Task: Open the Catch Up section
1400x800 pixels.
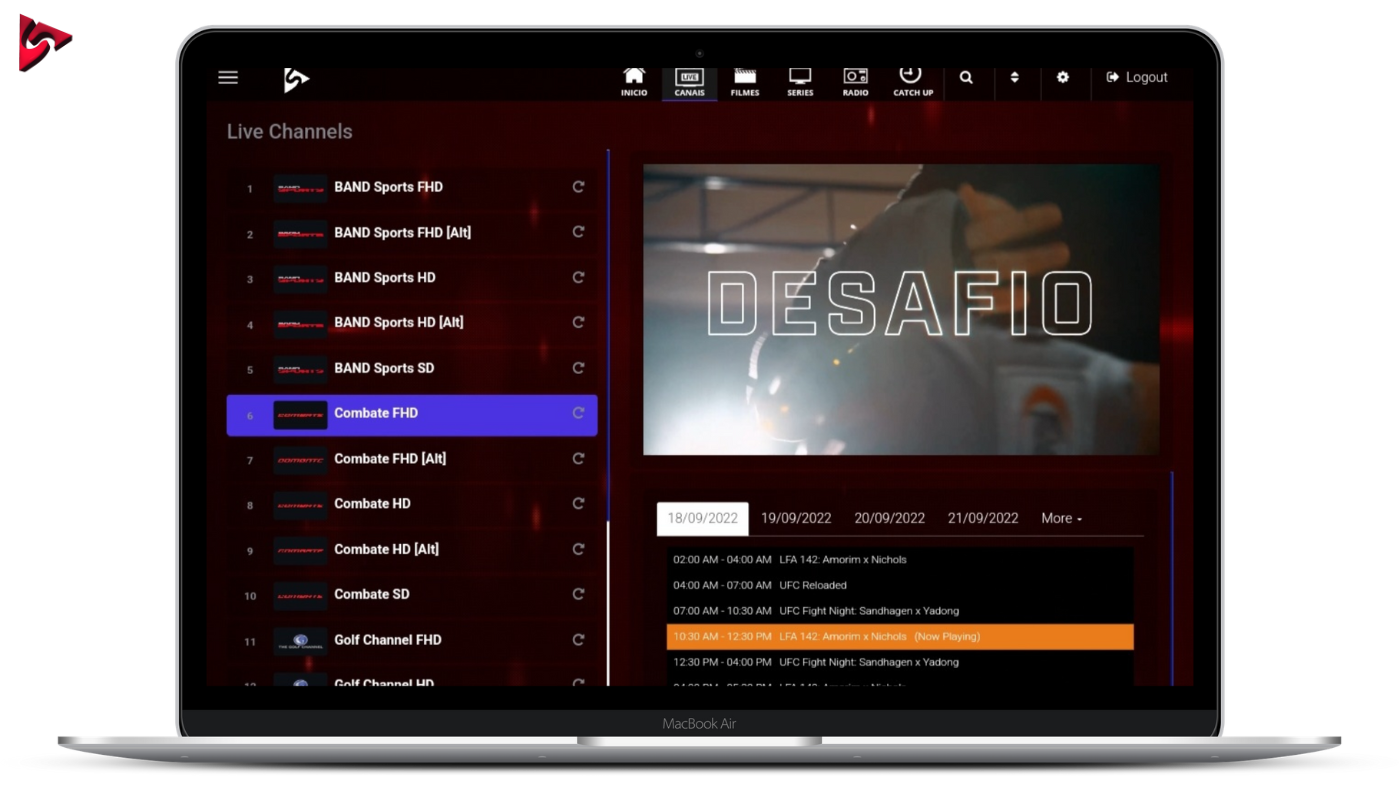Action: click(912, 81)
